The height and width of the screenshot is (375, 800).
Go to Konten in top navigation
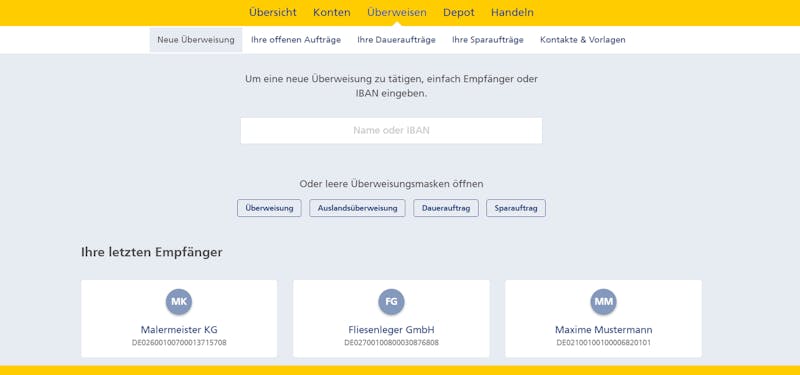coord(332,12)
